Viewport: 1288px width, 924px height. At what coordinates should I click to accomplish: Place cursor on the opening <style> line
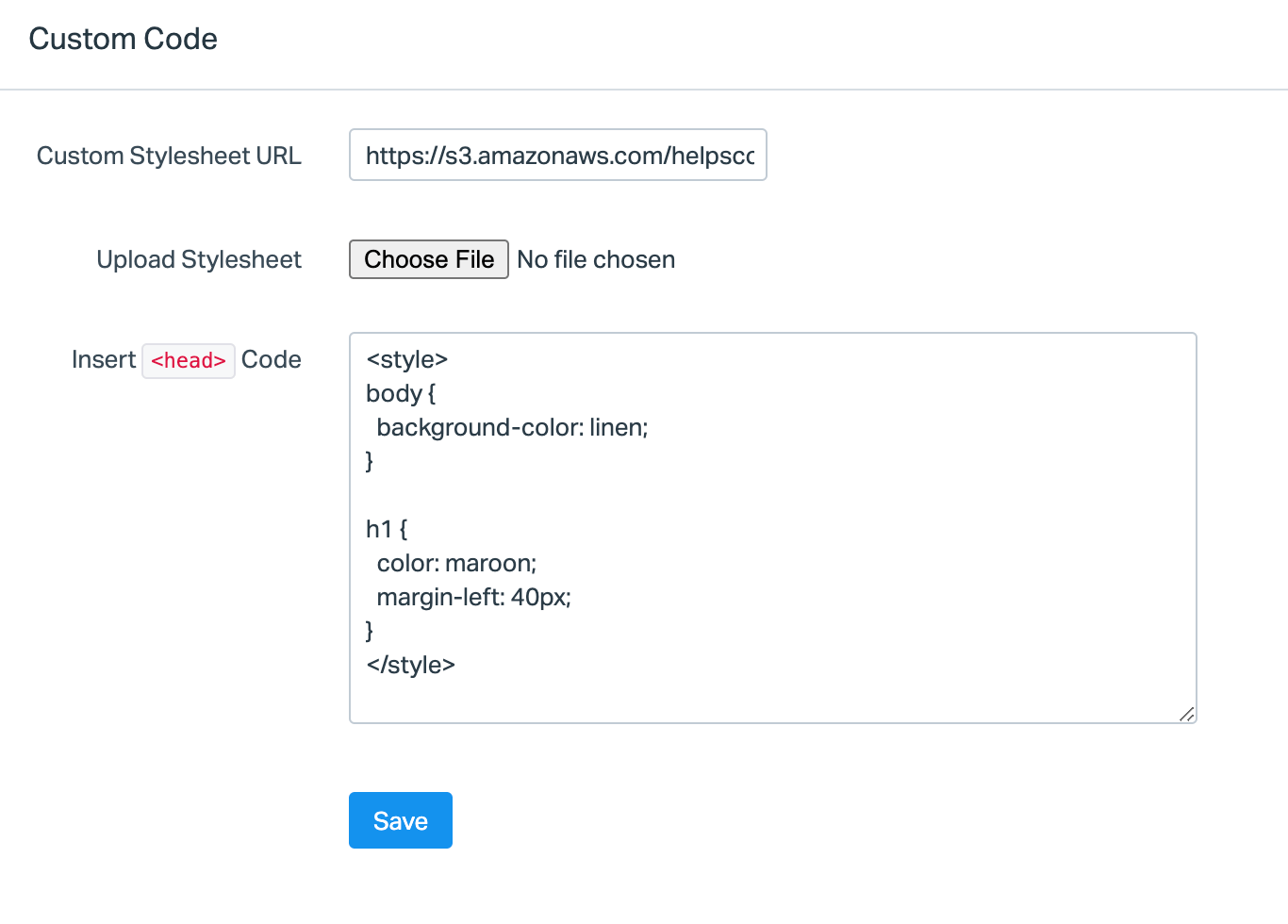click(x=407, y=359)
